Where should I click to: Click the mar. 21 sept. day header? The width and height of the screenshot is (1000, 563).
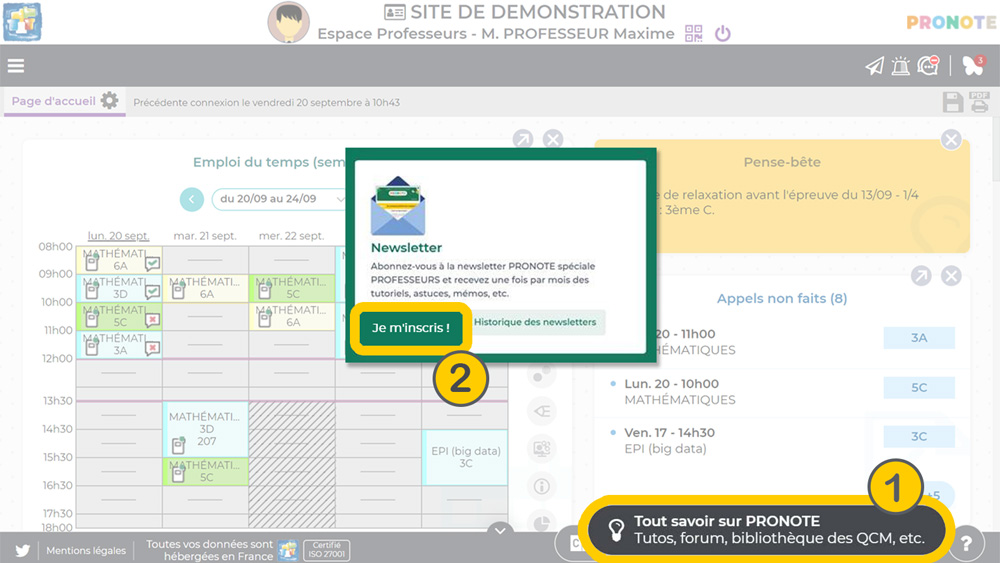point(205,236)
